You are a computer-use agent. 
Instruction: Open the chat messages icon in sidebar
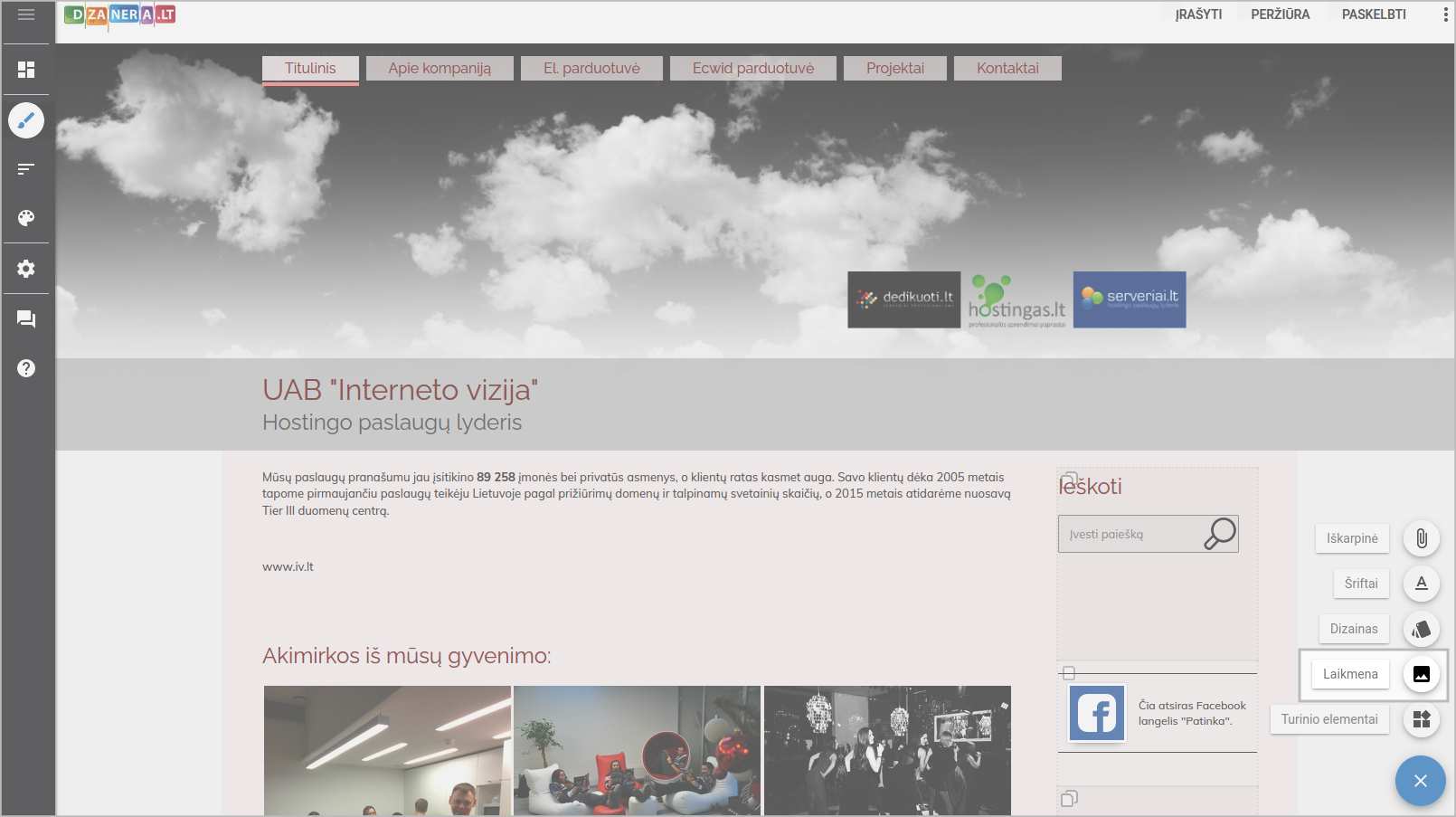point(26,319)
